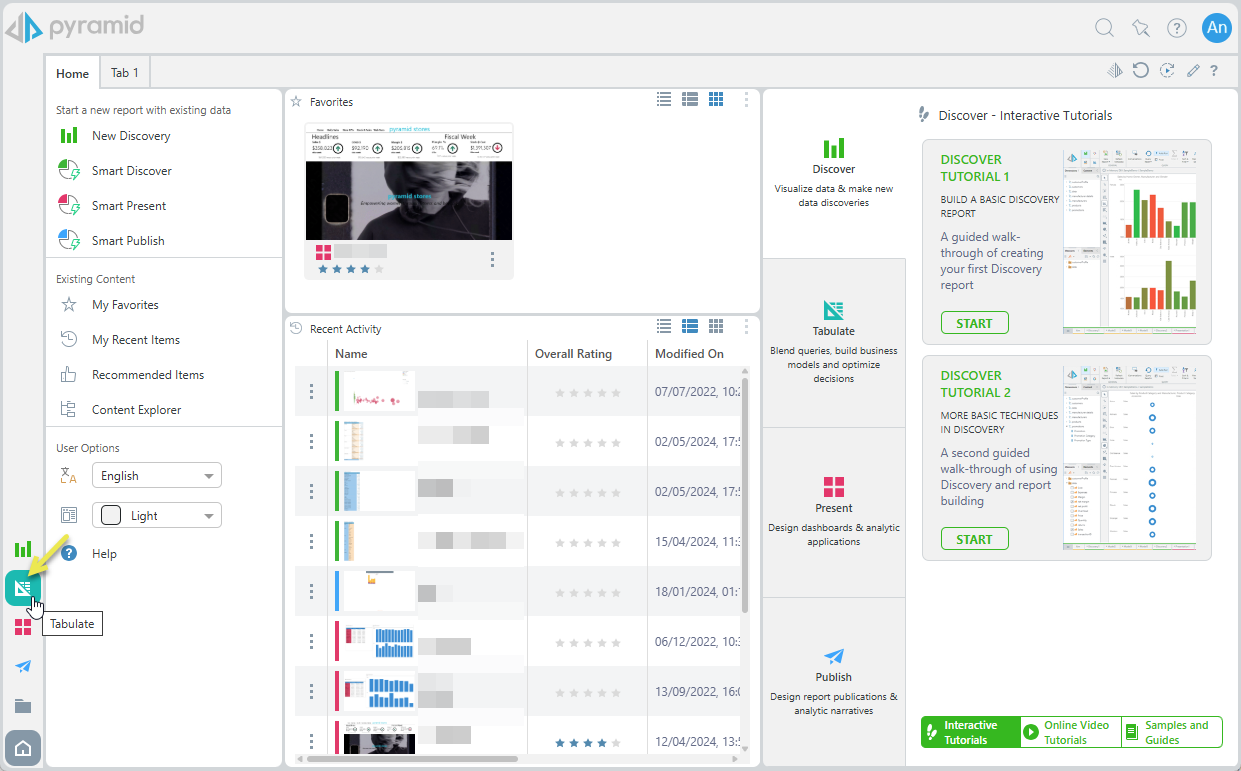Switch to Tab 1
This screenshot has width=1241, height=771.
(x=125, y=73)
